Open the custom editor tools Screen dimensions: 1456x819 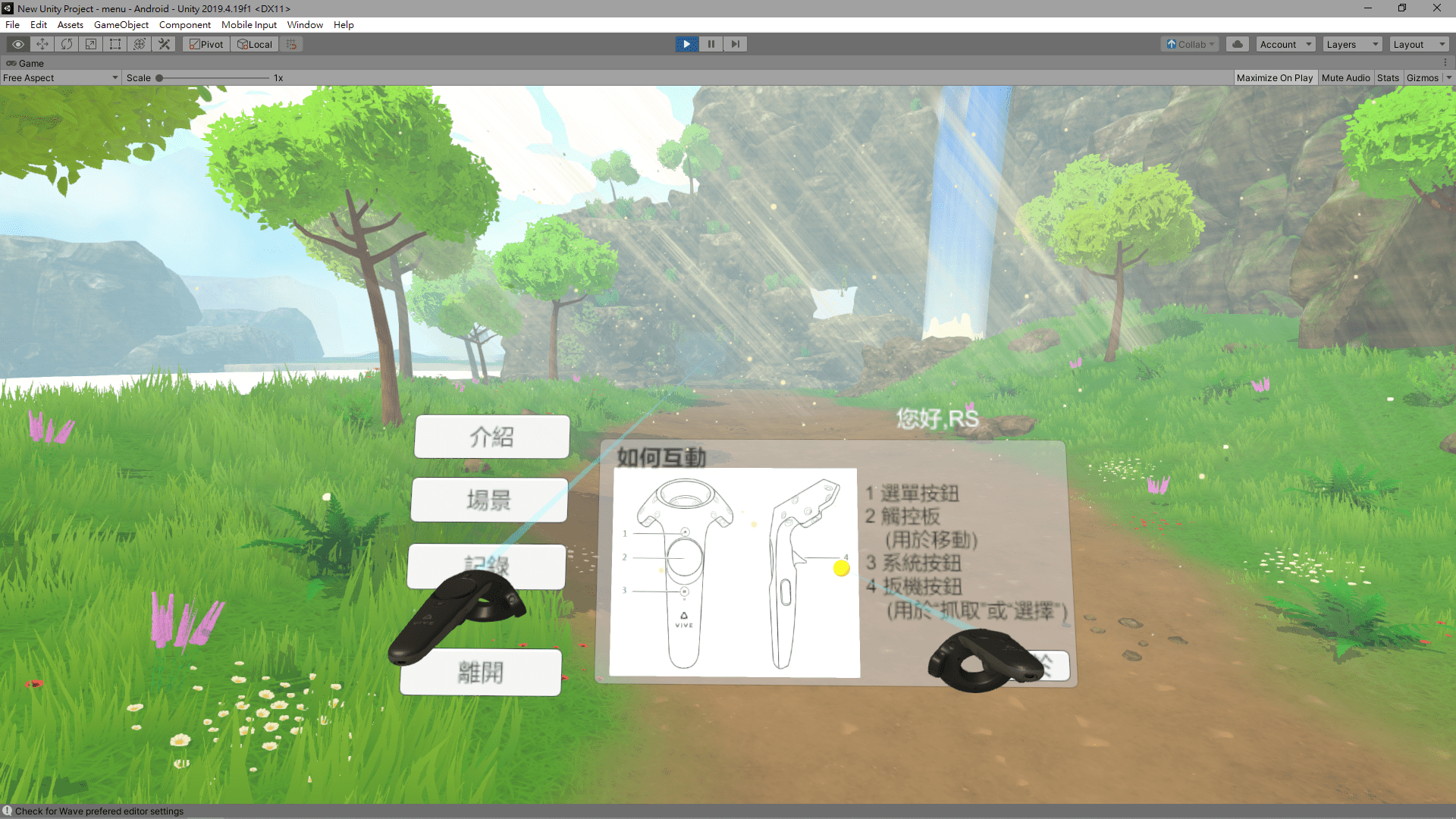[164, 44]
